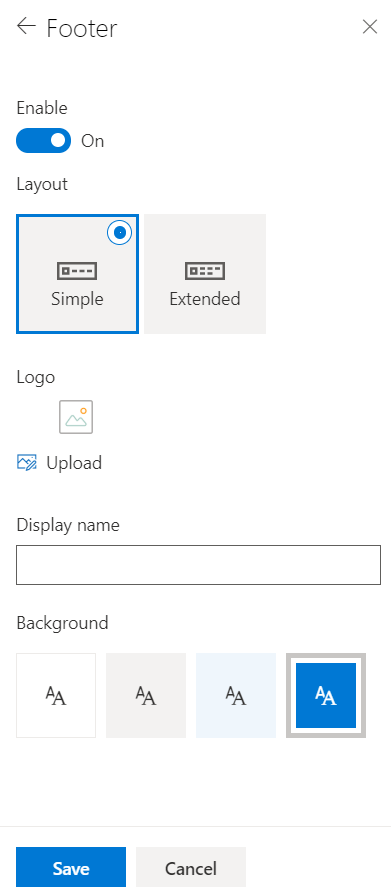
Task: Click the Extended layout label text
Action: point(205,299)
